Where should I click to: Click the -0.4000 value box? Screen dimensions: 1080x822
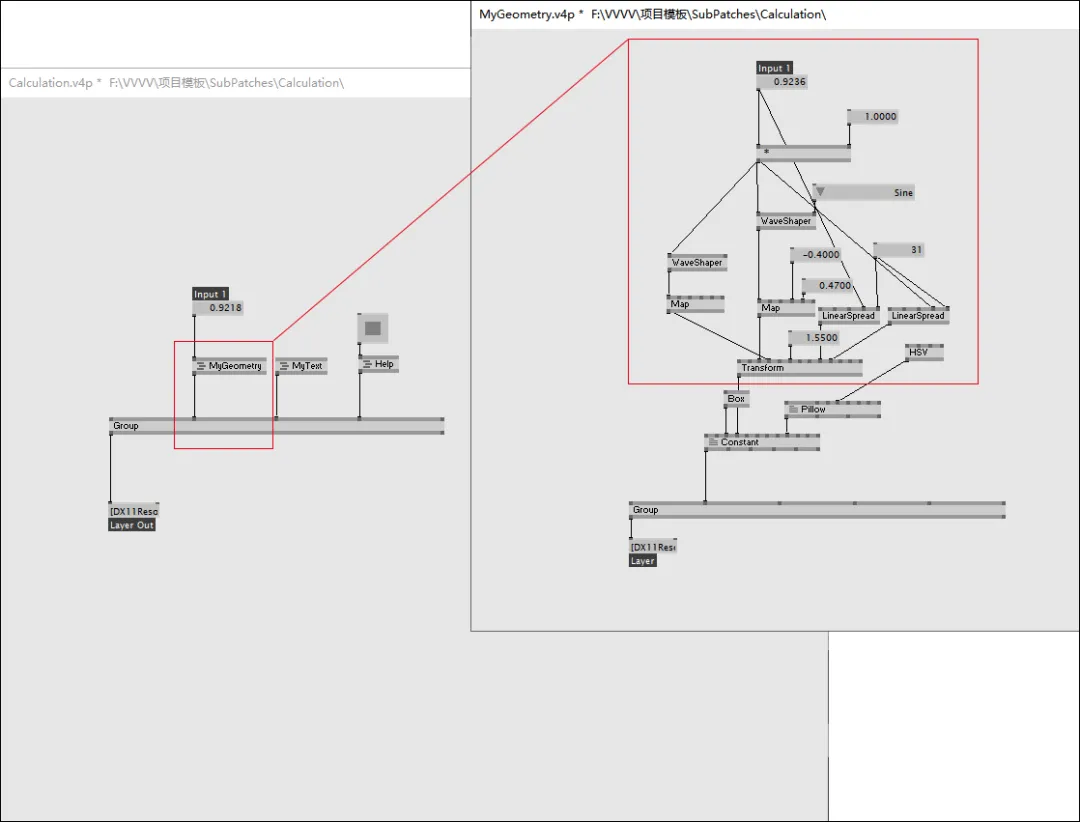[x=816, y=254]
